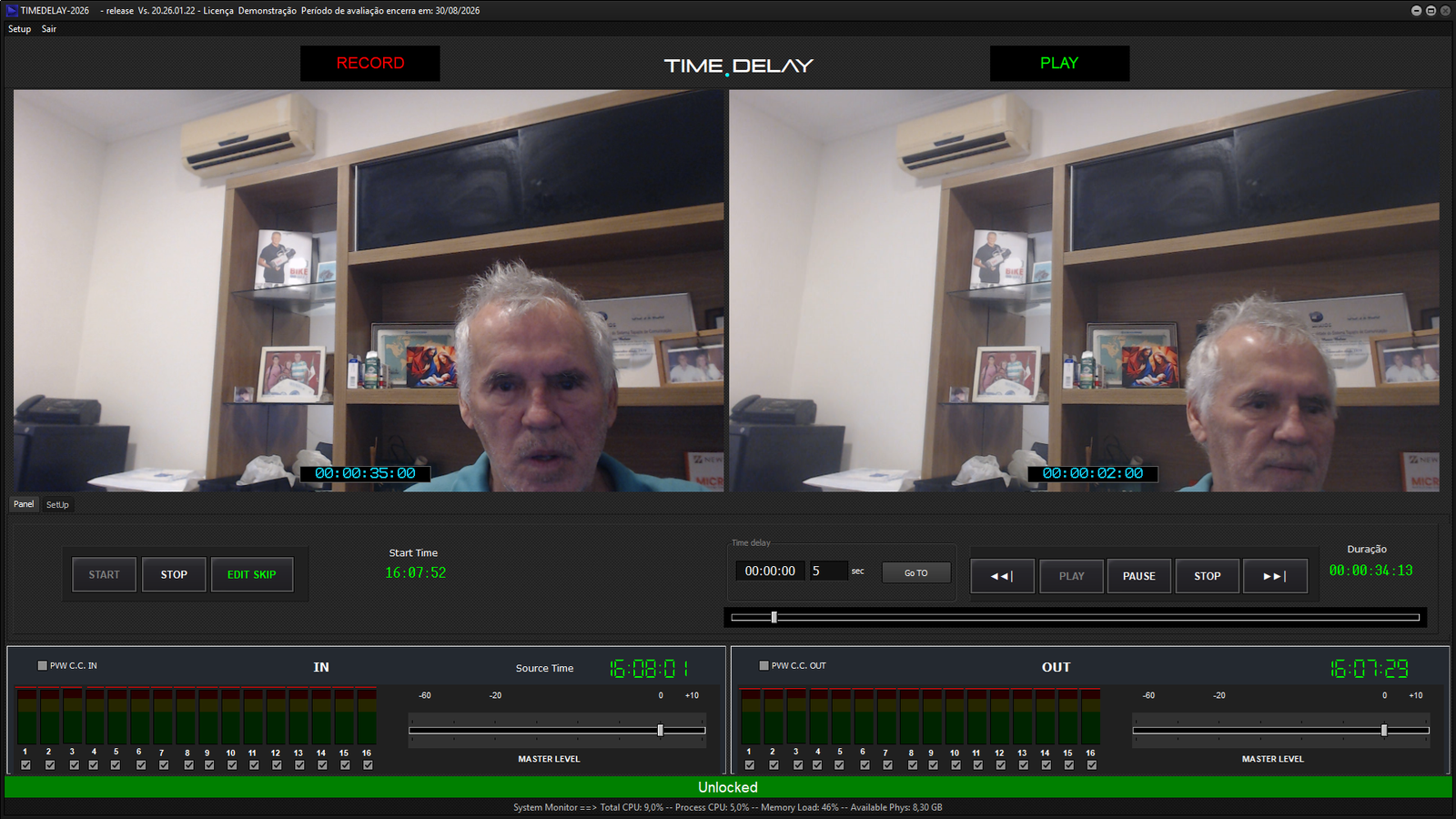This screenshot has height=819, width=1456.
Task: Click the Duração value 00:00:34:13
Action: [x=1370, y=571]
